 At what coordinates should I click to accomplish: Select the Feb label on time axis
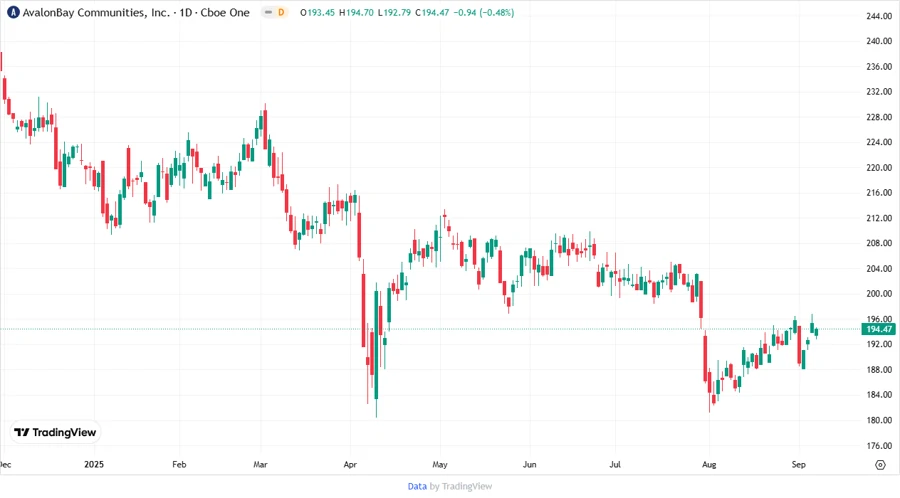point(179,464)
